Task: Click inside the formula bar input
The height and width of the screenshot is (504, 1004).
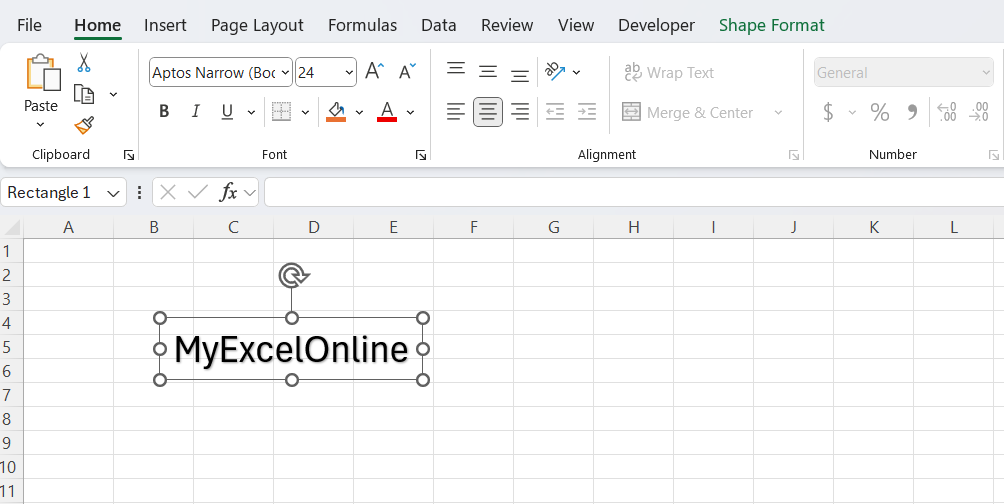Action: coord(634,192)
